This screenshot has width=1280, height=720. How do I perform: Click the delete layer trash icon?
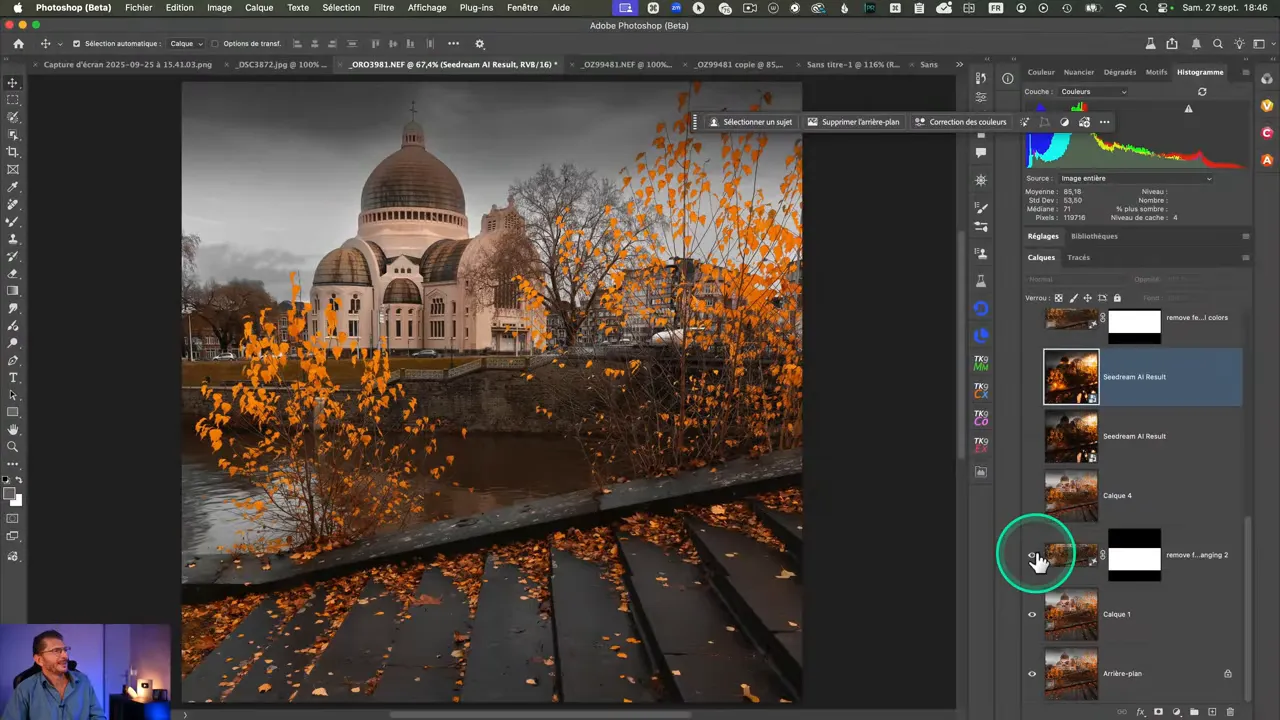coord(1230,712)
